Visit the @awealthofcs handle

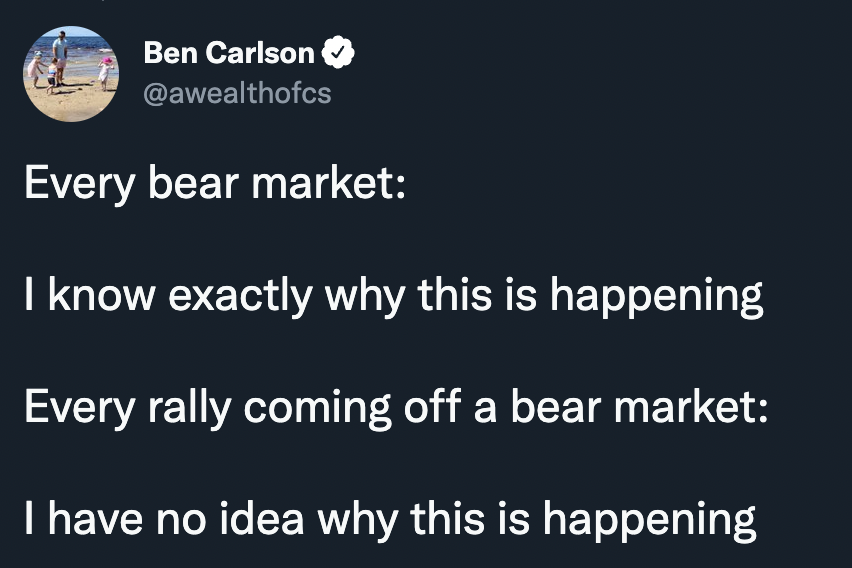point(237,94)
